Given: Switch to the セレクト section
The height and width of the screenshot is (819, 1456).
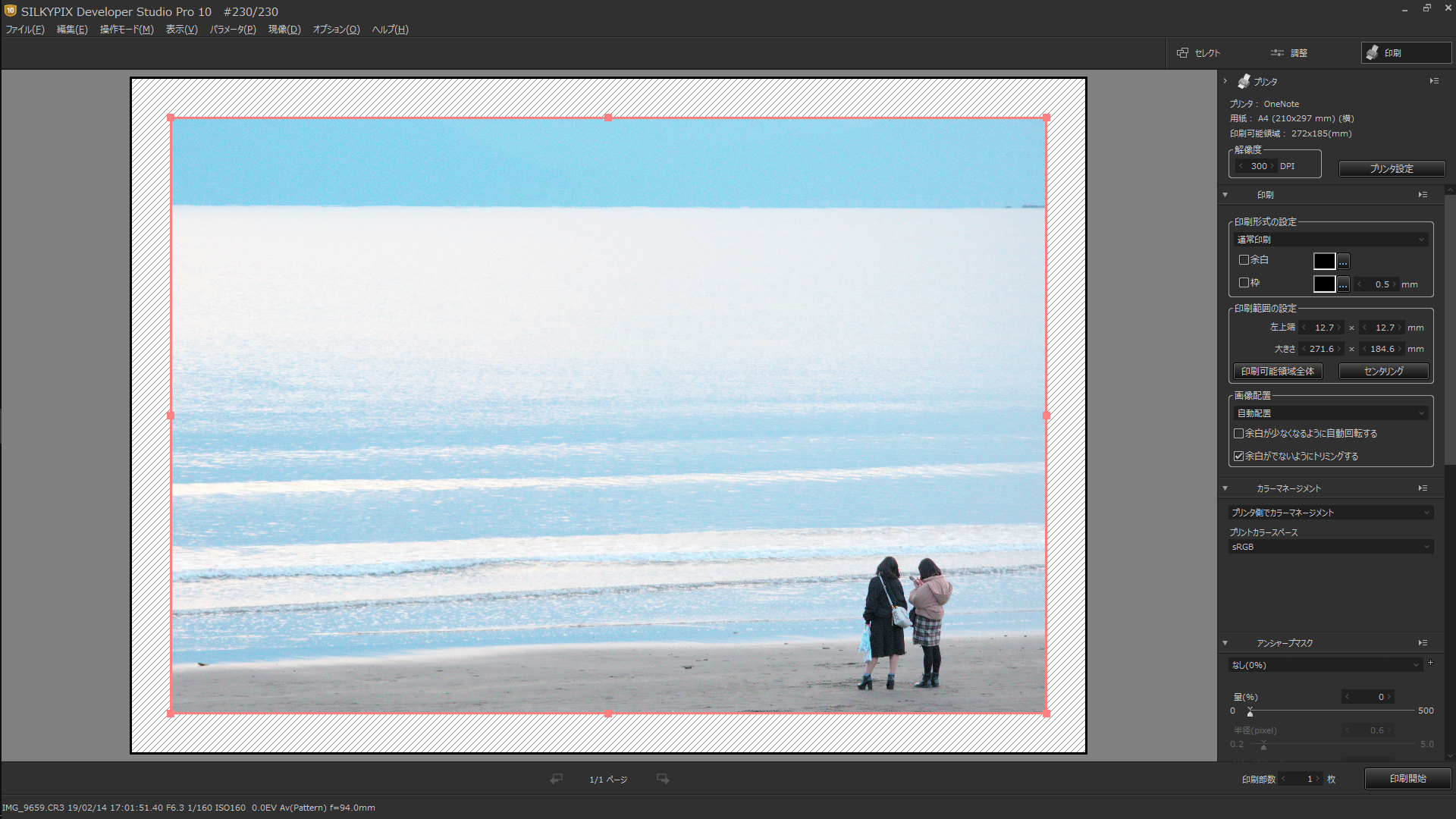Looking at the screenshot, I should 1199,53.
